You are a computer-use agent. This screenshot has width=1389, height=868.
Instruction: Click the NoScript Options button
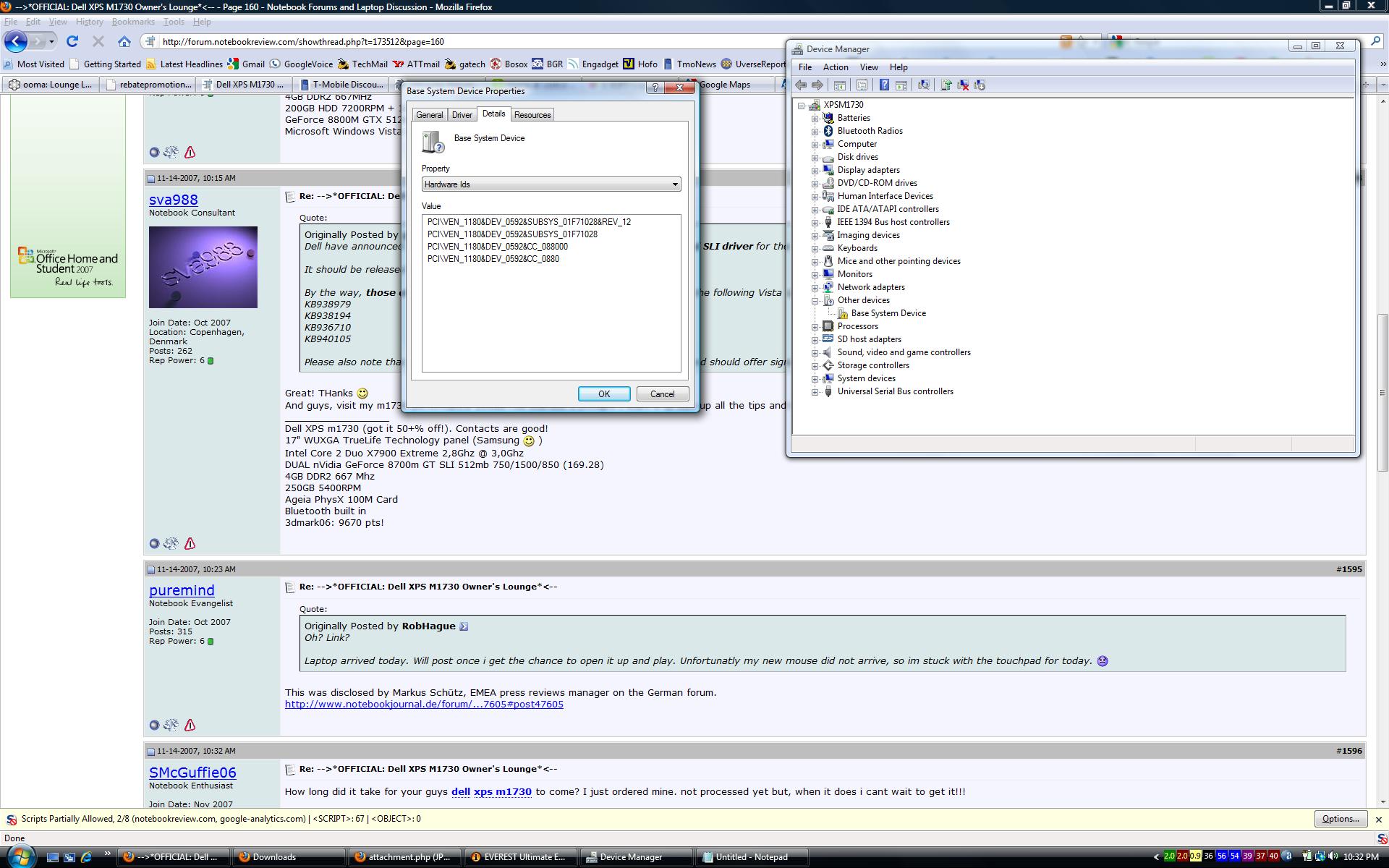click(x=1341, y=819)
